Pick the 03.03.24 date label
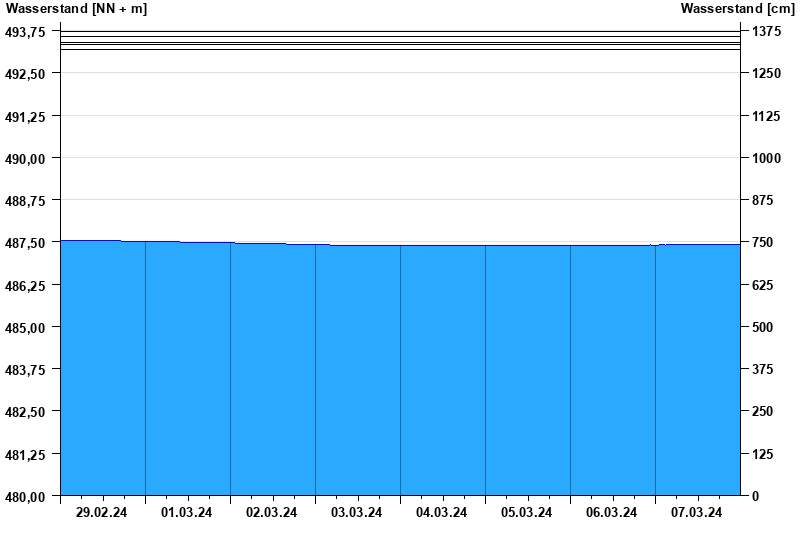 (x=357, y=513)
